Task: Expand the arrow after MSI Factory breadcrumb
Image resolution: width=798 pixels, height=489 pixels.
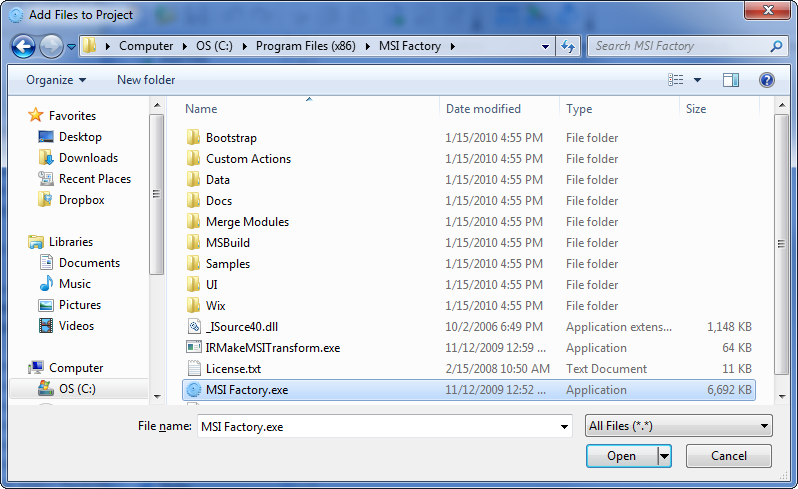Action: 452,46
